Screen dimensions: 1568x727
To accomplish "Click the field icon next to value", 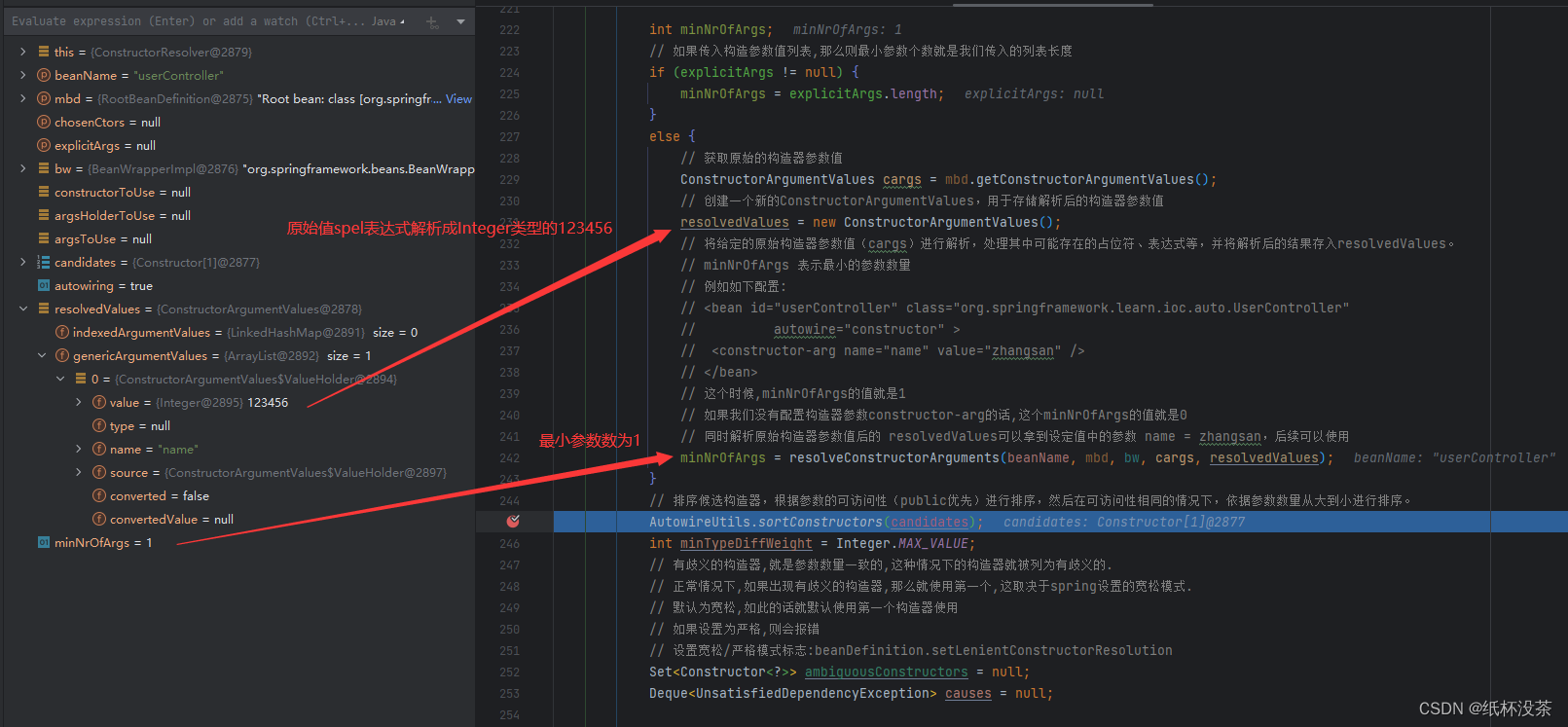I will [x=99, y=402].
